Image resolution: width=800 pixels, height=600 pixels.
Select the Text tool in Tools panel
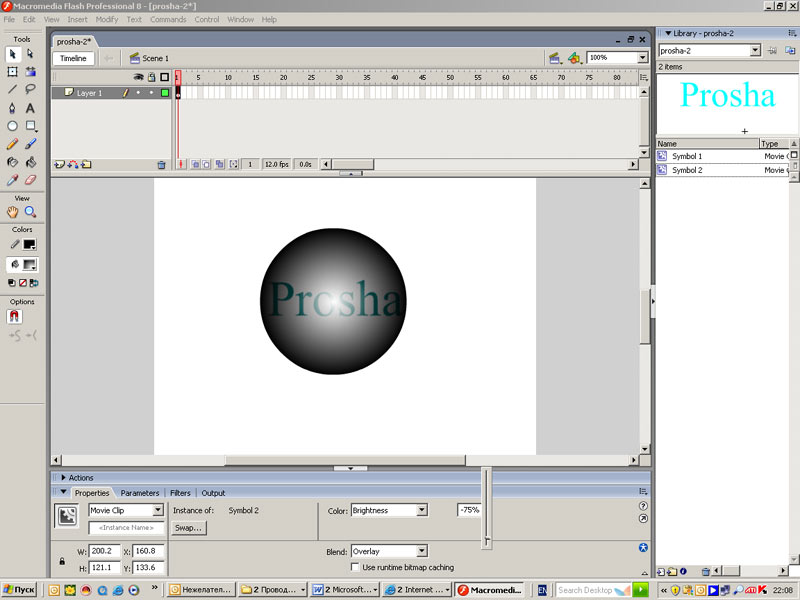[x=30, y=107]
